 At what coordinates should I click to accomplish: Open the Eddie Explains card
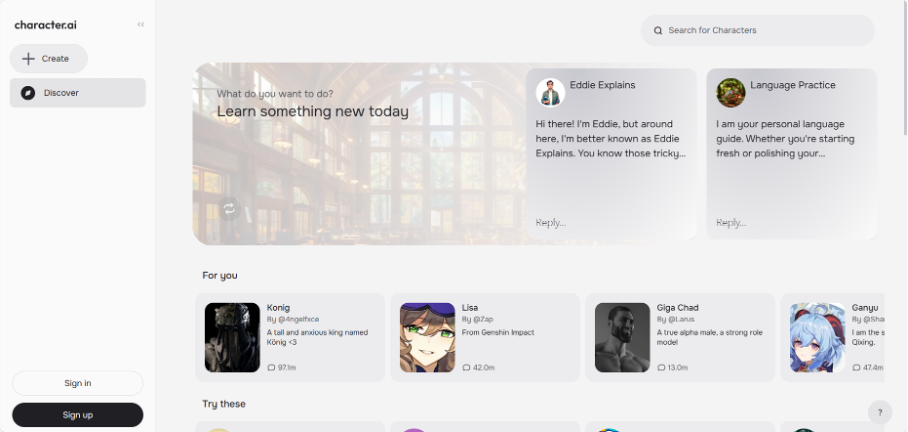tap(611, 153)
